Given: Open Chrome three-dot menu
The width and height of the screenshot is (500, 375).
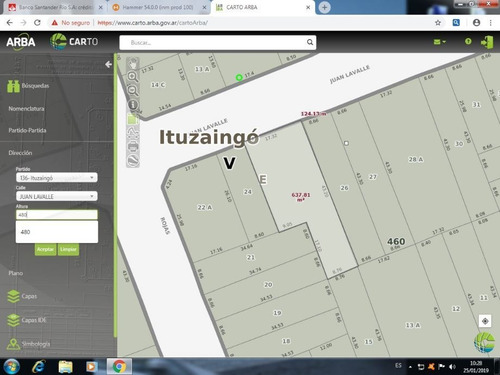Looking at the screenshot, I should tap(490, 23).
